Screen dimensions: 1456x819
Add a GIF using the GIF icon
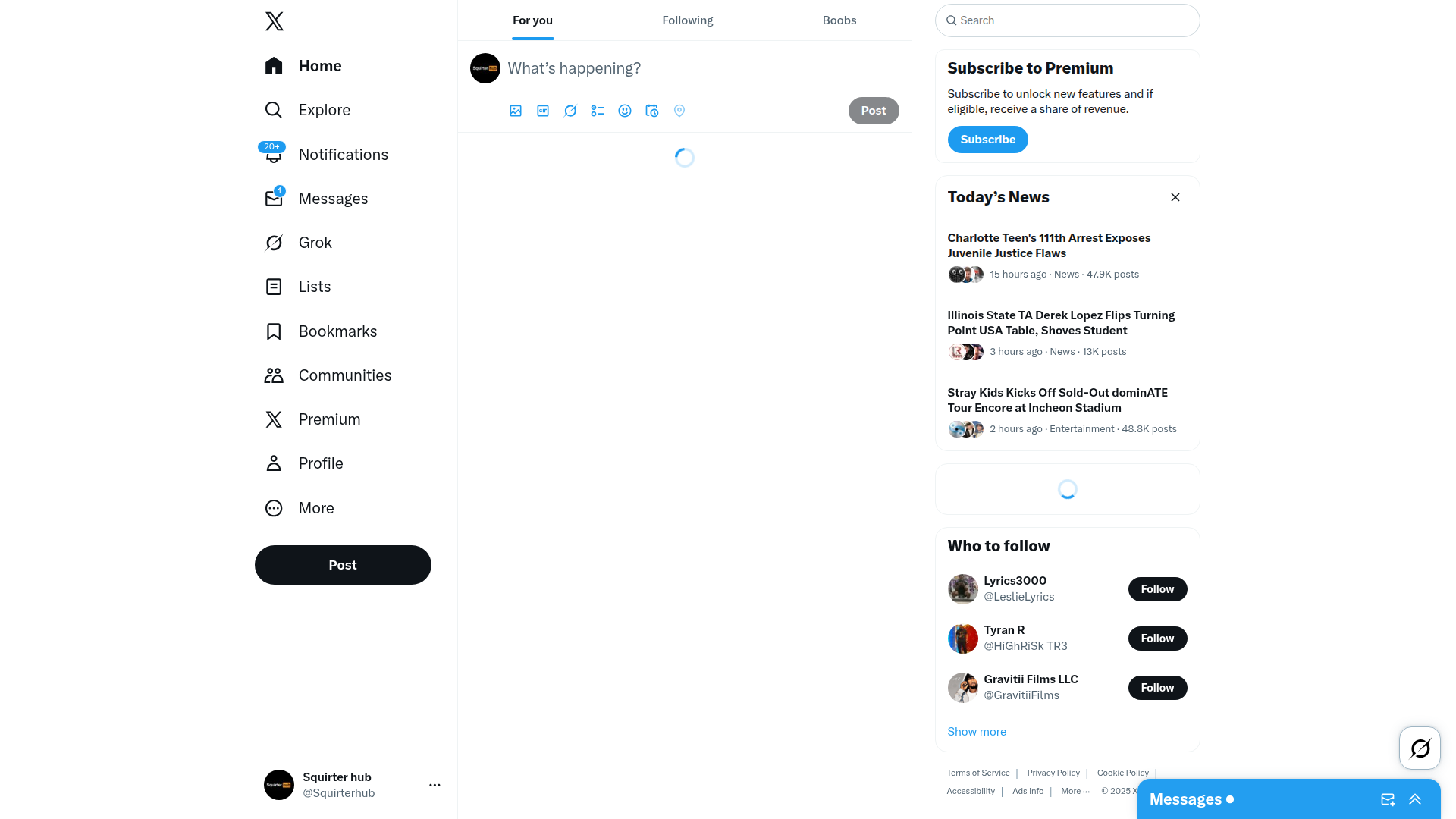coord(543,111)
